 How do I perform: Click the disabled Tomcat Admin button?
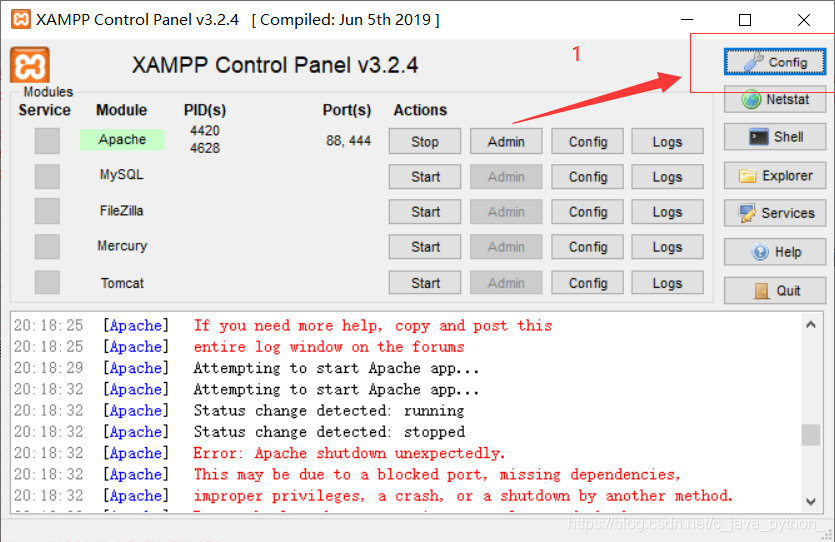click(x=506, y=283)
